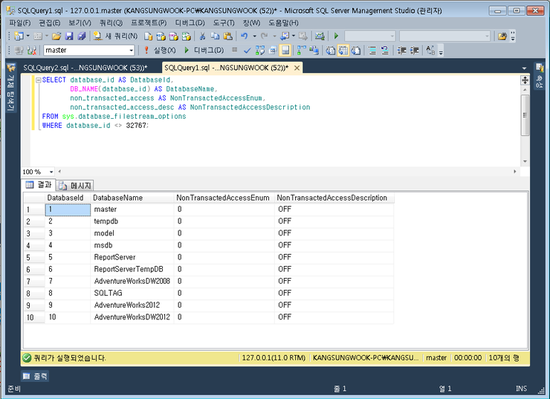550x399 pixels.
Task: Click Comment out selected lines icon
Action: pyautogui.click(x=372, y=50)
